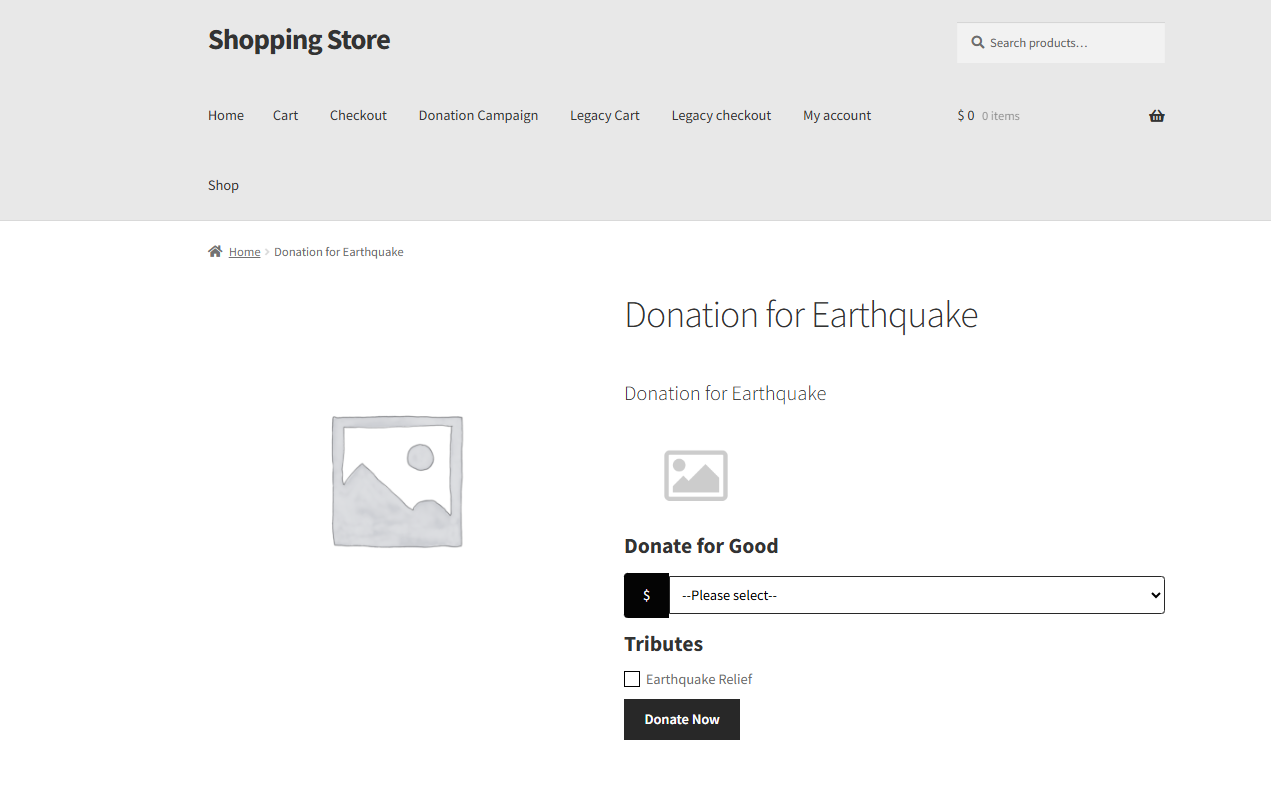
Task: Open the Home menu item
Action: [x=226, y=116]
